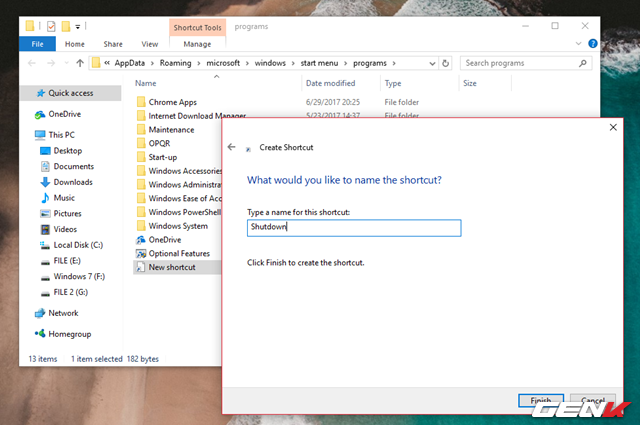Image resolution: width=640 pixels, height=425 pixels.
Task: Open the Share ribbon tab
Action: 113,44
